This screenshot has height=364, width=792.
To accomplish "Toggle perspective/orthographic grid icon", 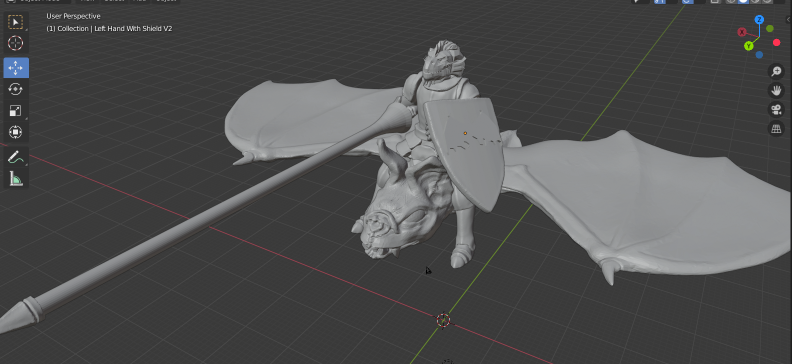I will [776, 129].
